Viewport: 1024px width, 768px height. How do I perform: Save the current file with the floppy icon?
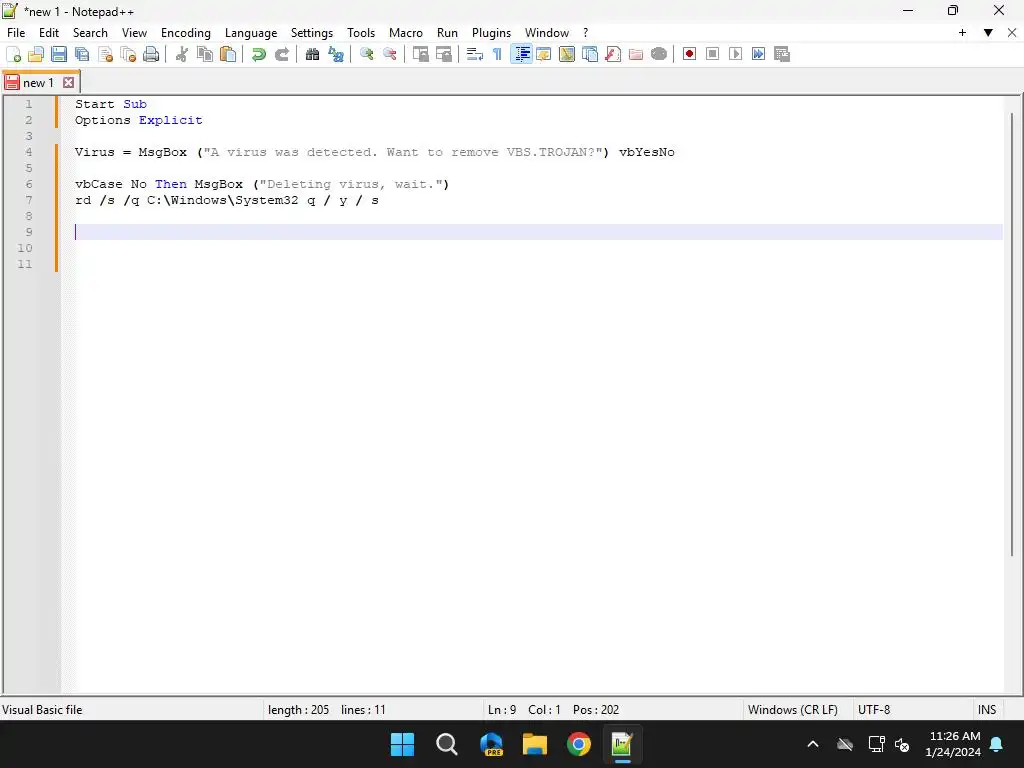(x=59, y=54)
